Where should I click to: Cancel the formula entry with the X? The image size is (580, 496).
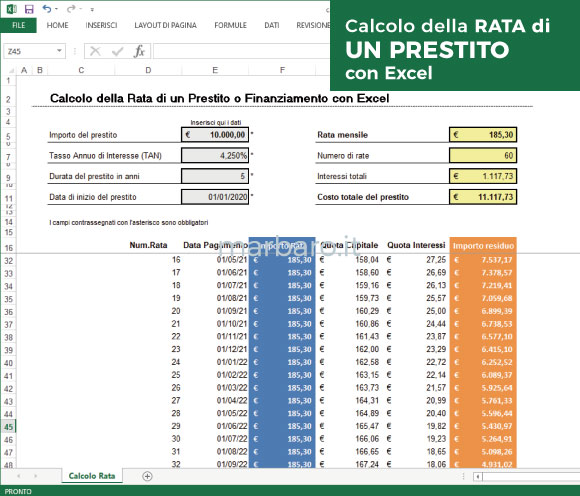point(95,51)
